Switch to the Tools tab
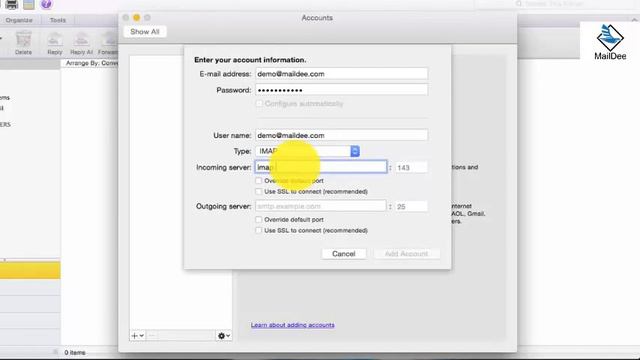This screenshot has width=640, height=360. click(x=58, y=20)
